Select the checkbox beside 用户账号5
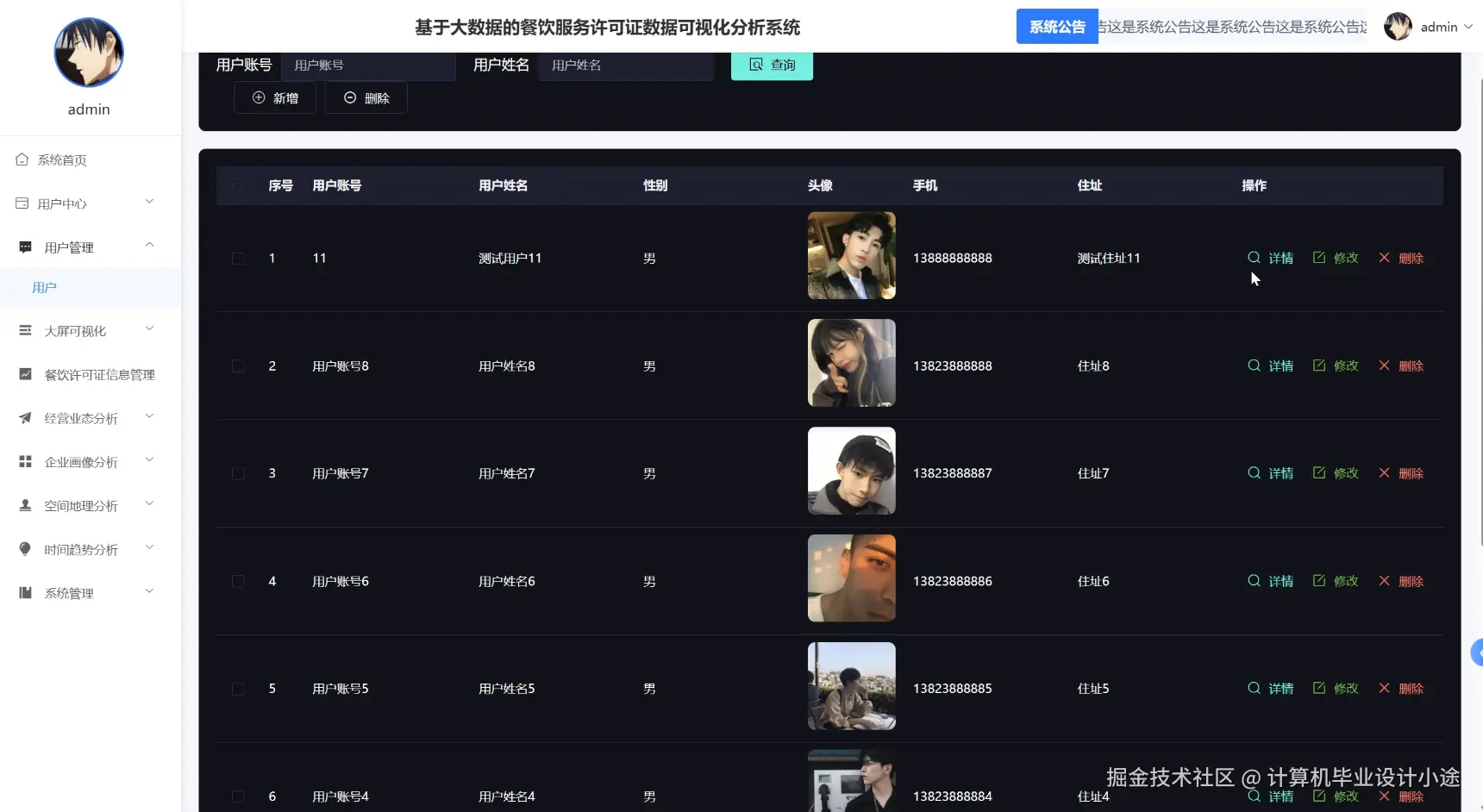Image resolution: width=1483 pixels, height=812 pixels. (238, 688)
